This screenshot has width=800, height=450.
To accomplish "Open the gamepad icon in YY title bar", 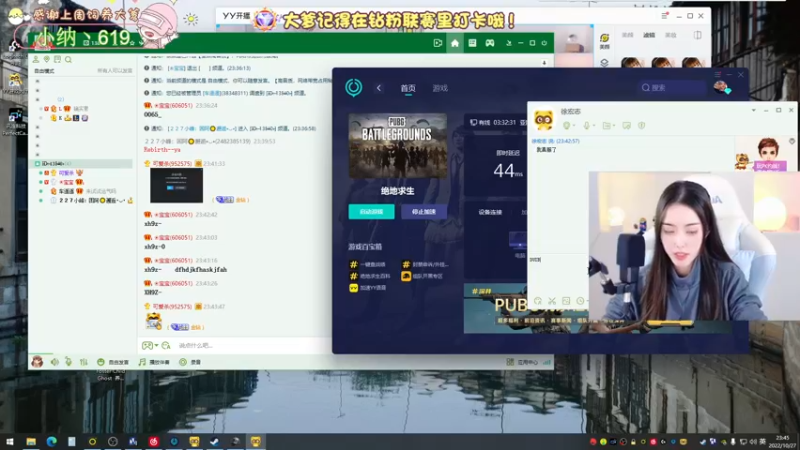I will pos(490,43).
